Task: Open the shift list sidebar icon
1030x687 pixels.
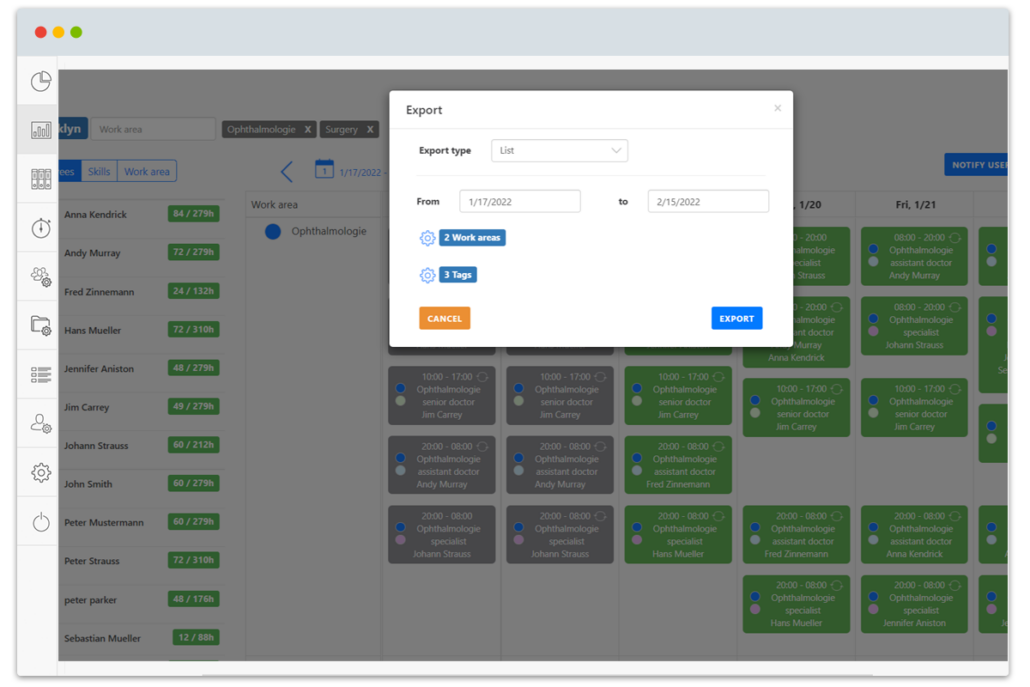Action: (39, 374)
